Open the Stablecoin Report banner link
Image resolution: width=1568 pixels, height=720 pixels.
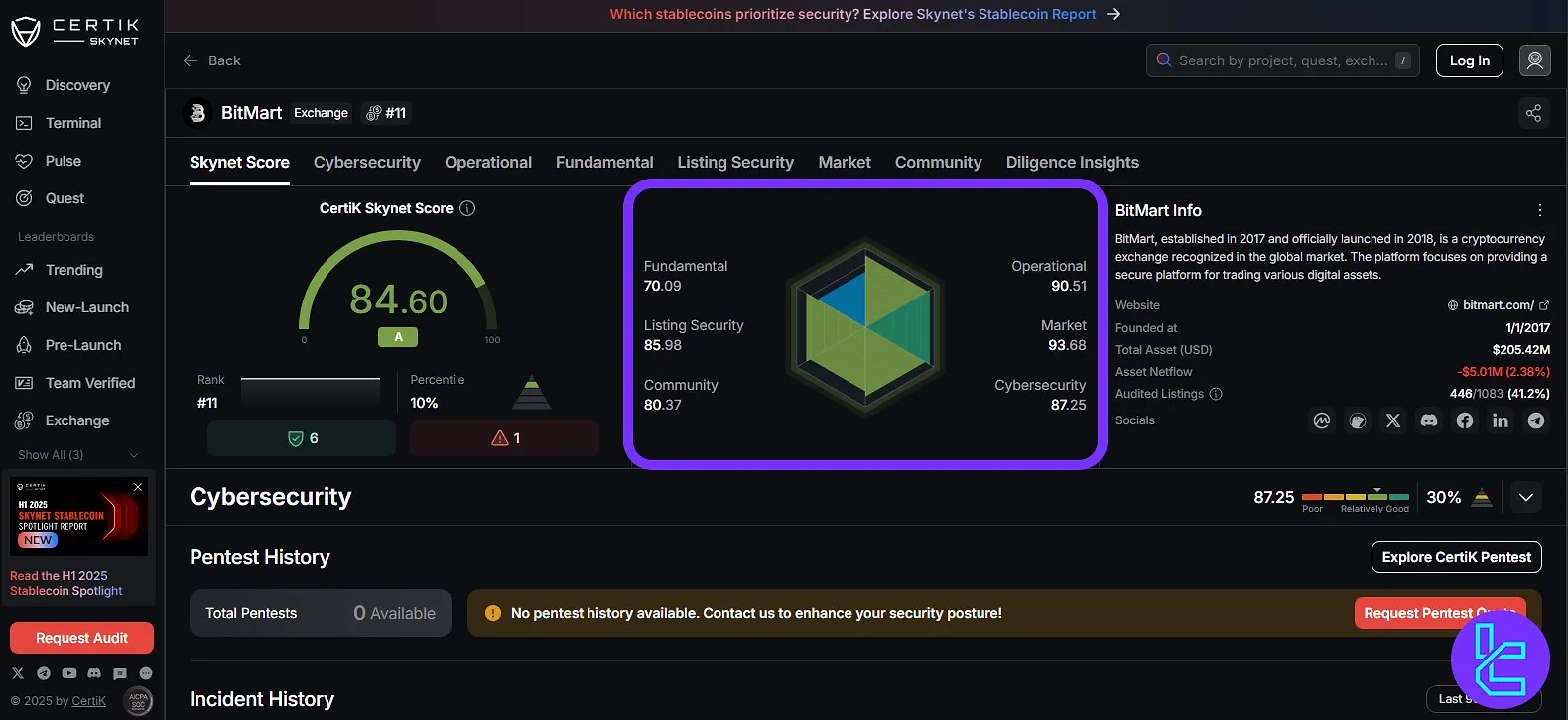(865, 14)
